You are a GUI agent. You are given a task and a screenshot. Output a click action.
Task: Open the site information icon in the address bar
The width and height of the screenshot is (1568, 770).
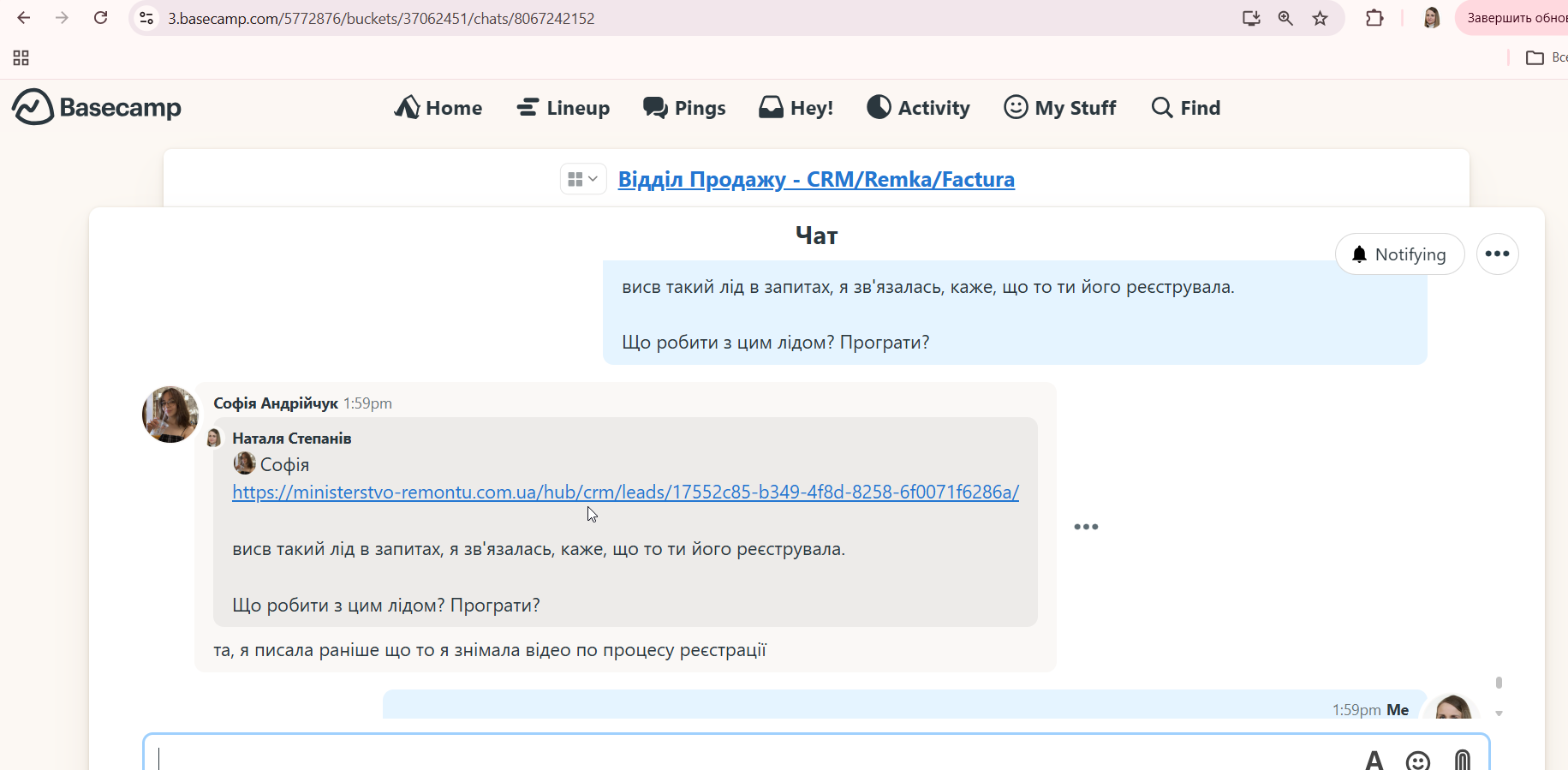coord(146,18)
